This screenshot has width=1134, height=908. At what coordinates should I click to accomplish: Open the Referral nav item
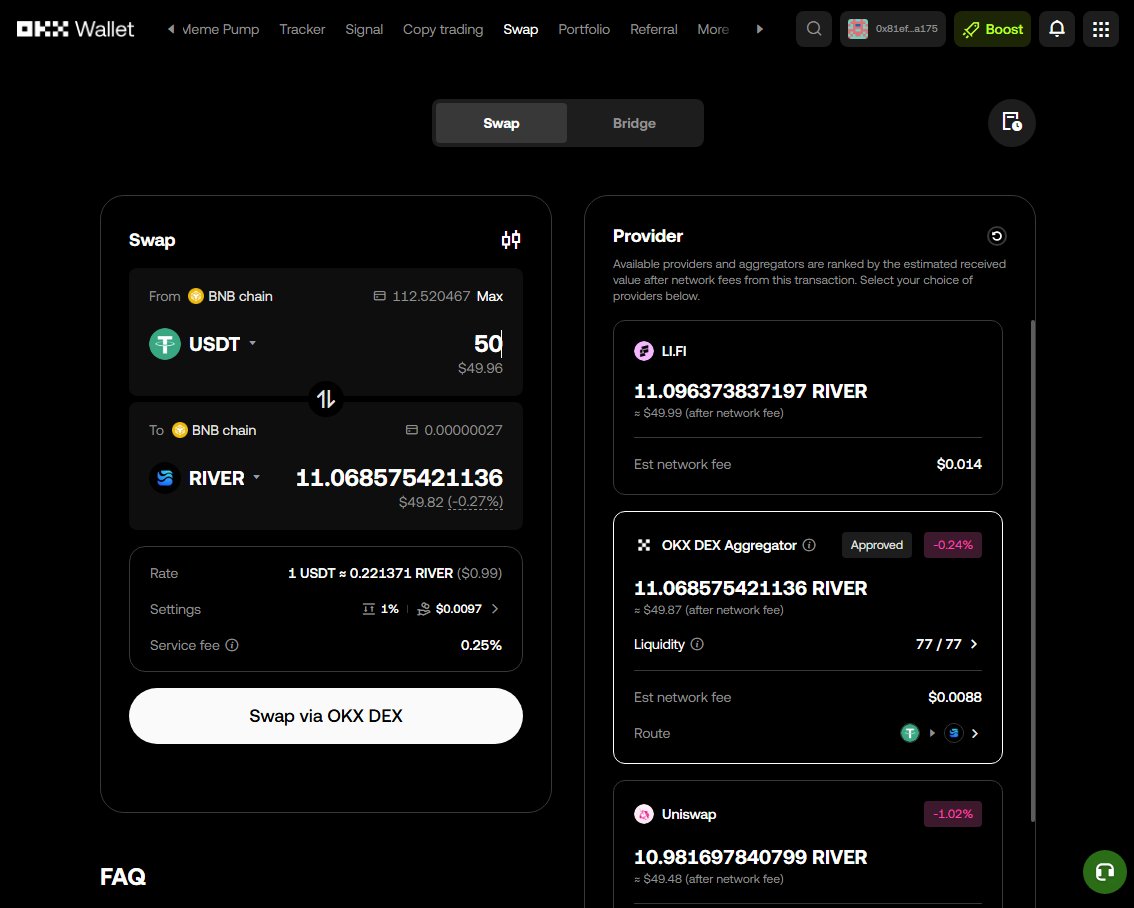point(654,29)
